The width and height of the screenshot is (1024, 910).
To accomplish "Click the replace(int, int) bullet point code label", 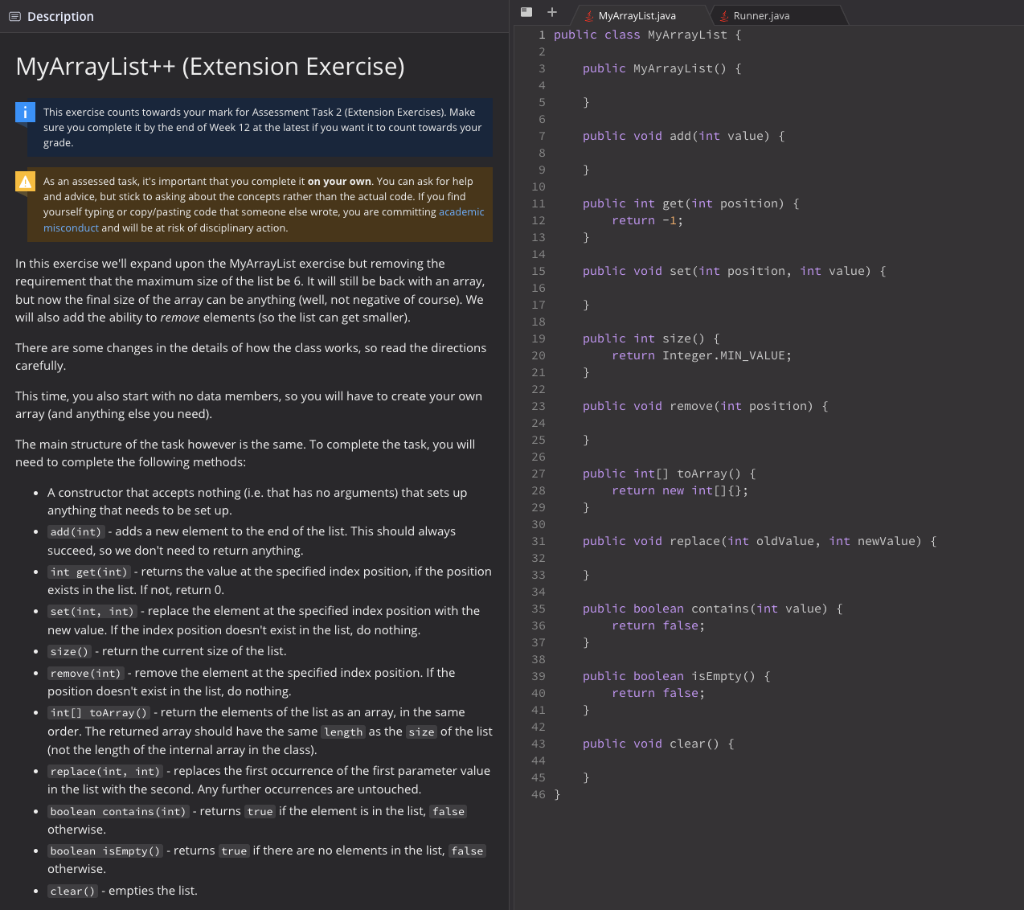I will (103, 771).
